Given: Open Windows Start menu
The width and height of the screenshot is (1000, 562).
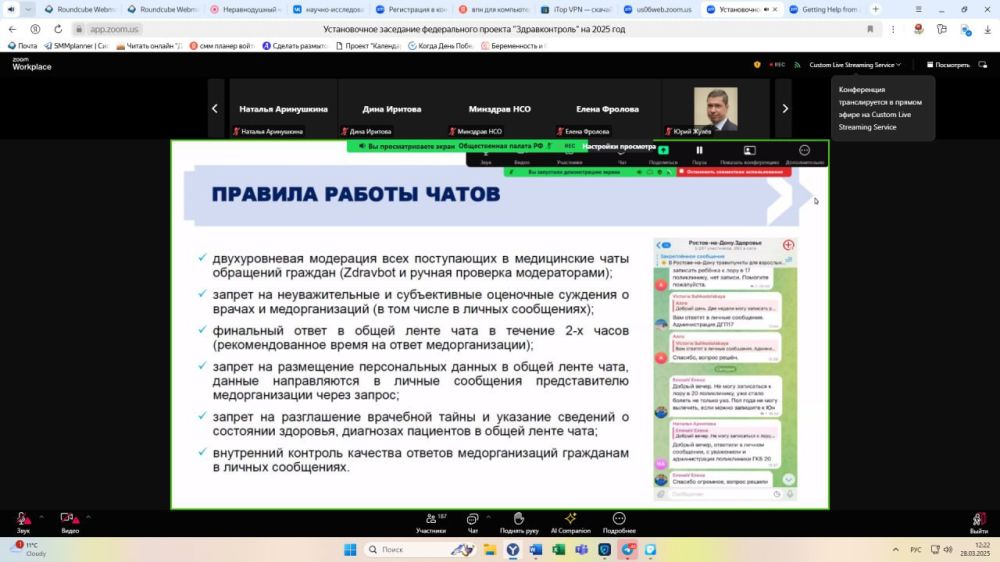Looking at the screenshot, I should click(350, 550).
